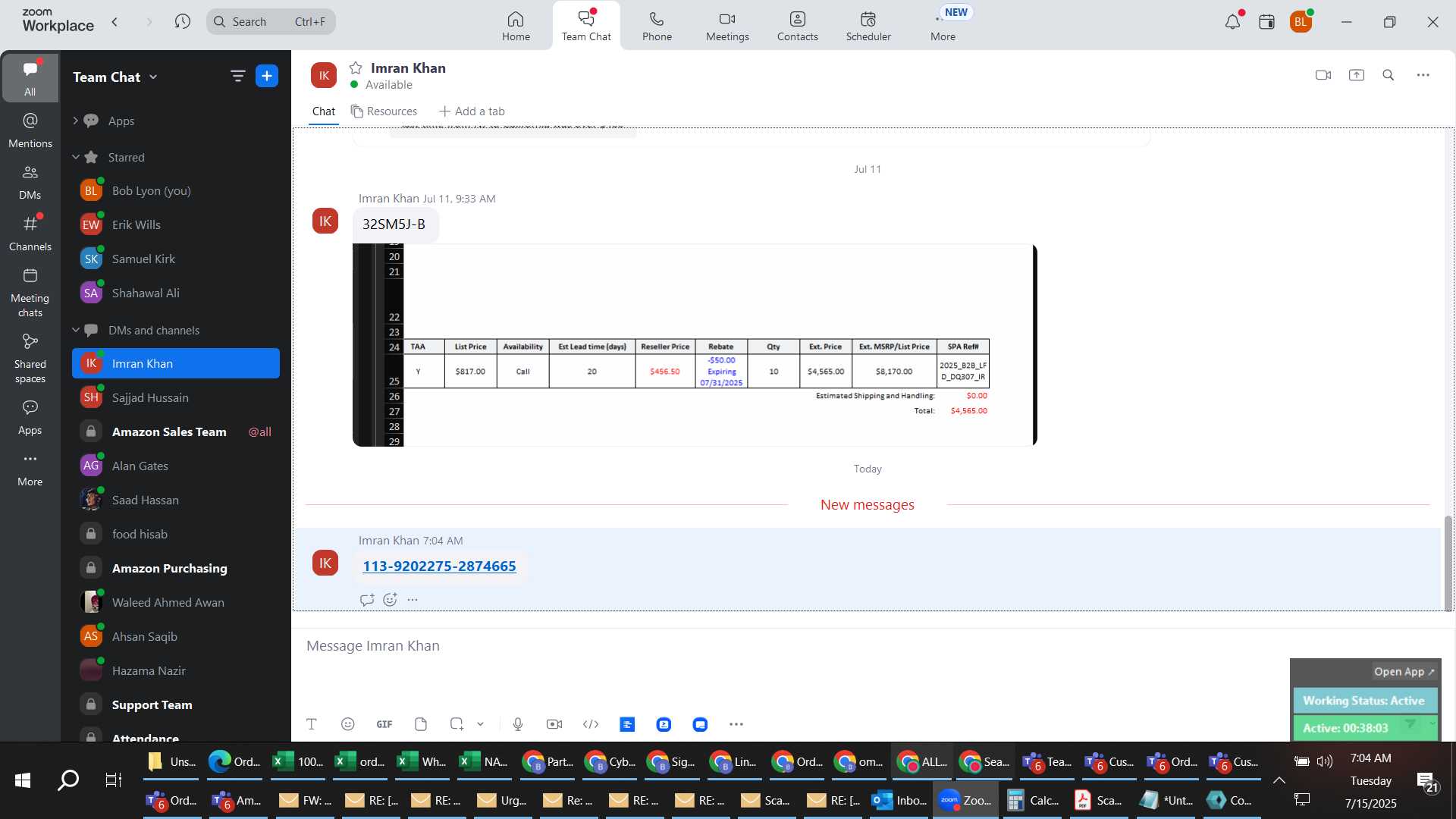Open the Home tab in Zoom
Viewport: 1456px width, 819px height.
pyautogui.click(x=516, y=26)
